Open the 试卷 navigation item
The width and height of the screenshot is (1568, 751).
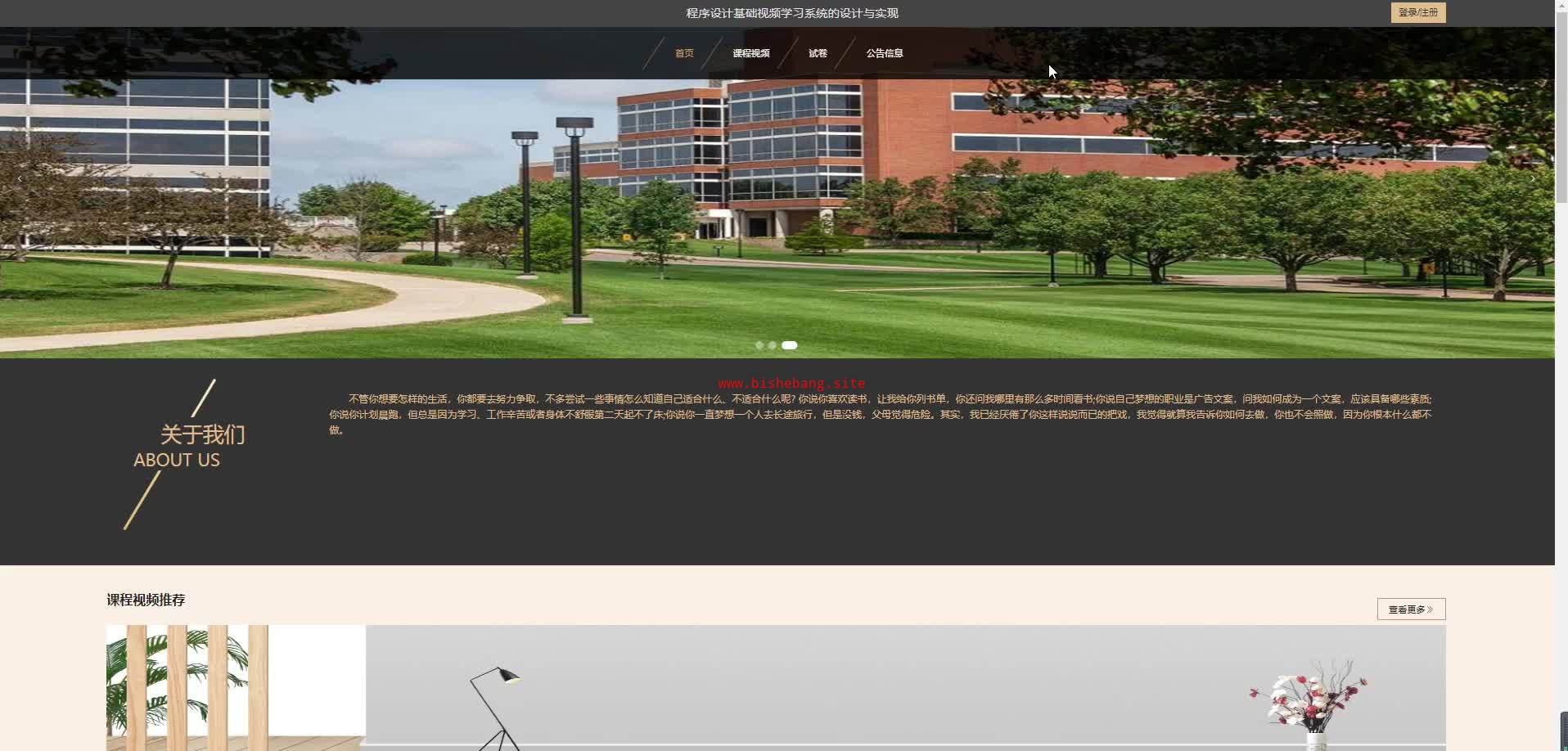[x=818, y=53]
